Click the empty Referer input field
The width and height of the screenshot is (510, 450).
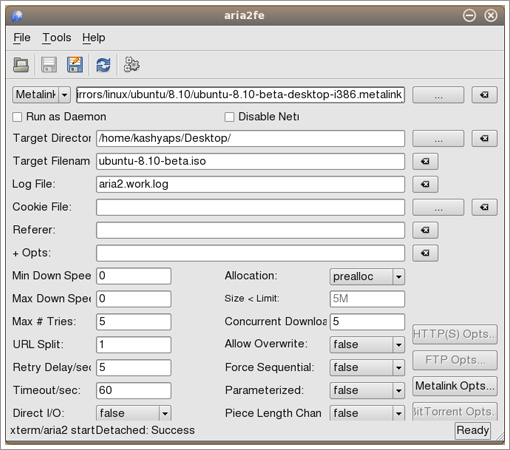click(250, 230)
